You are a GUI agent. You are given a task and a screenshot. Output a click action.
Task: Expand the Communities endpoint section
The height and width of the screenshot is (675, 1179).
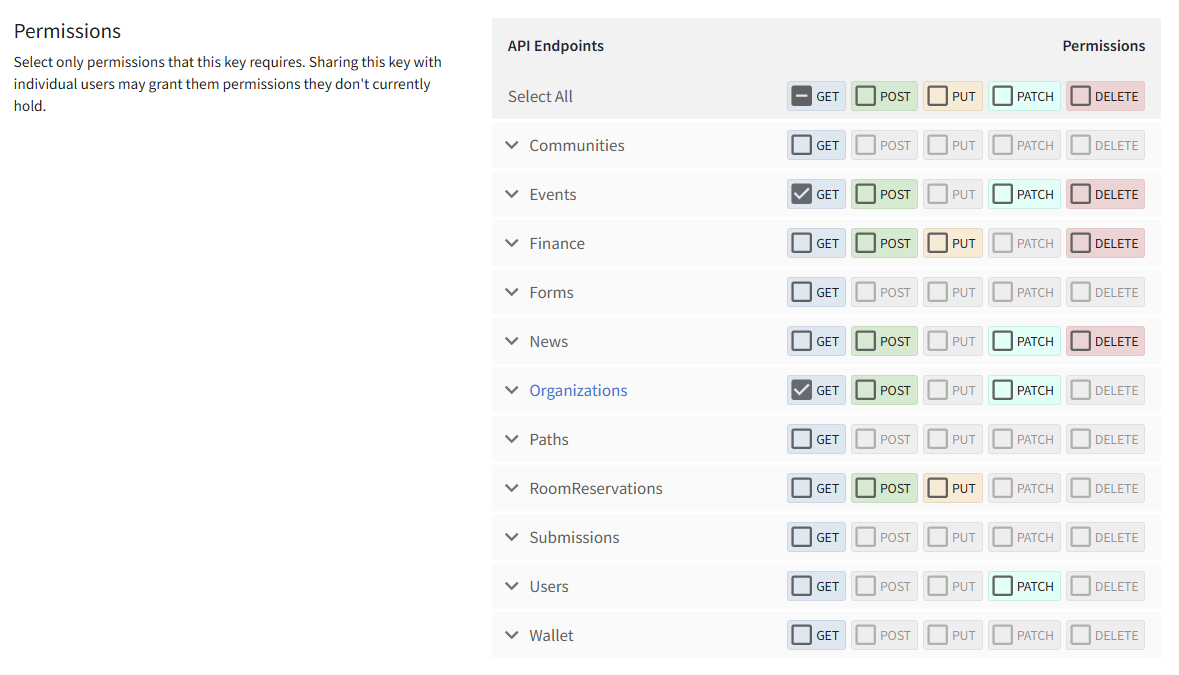[x=512, y=145]
